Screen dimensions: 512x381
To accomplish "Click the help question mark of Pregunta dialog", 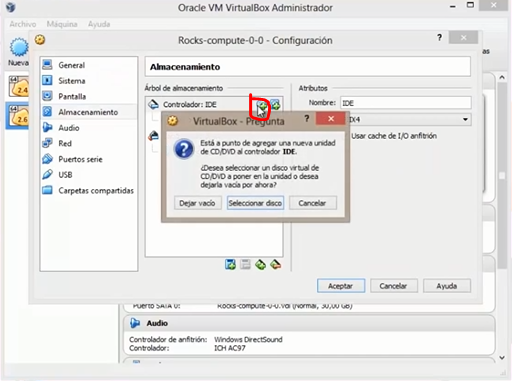I will (x=307, y=118).
